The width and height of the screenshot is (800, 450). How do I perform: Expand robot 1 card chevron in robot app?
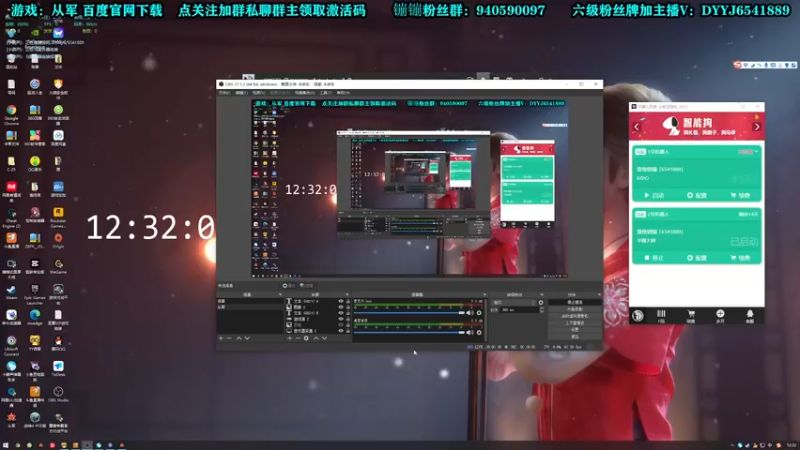click(756, 152)
